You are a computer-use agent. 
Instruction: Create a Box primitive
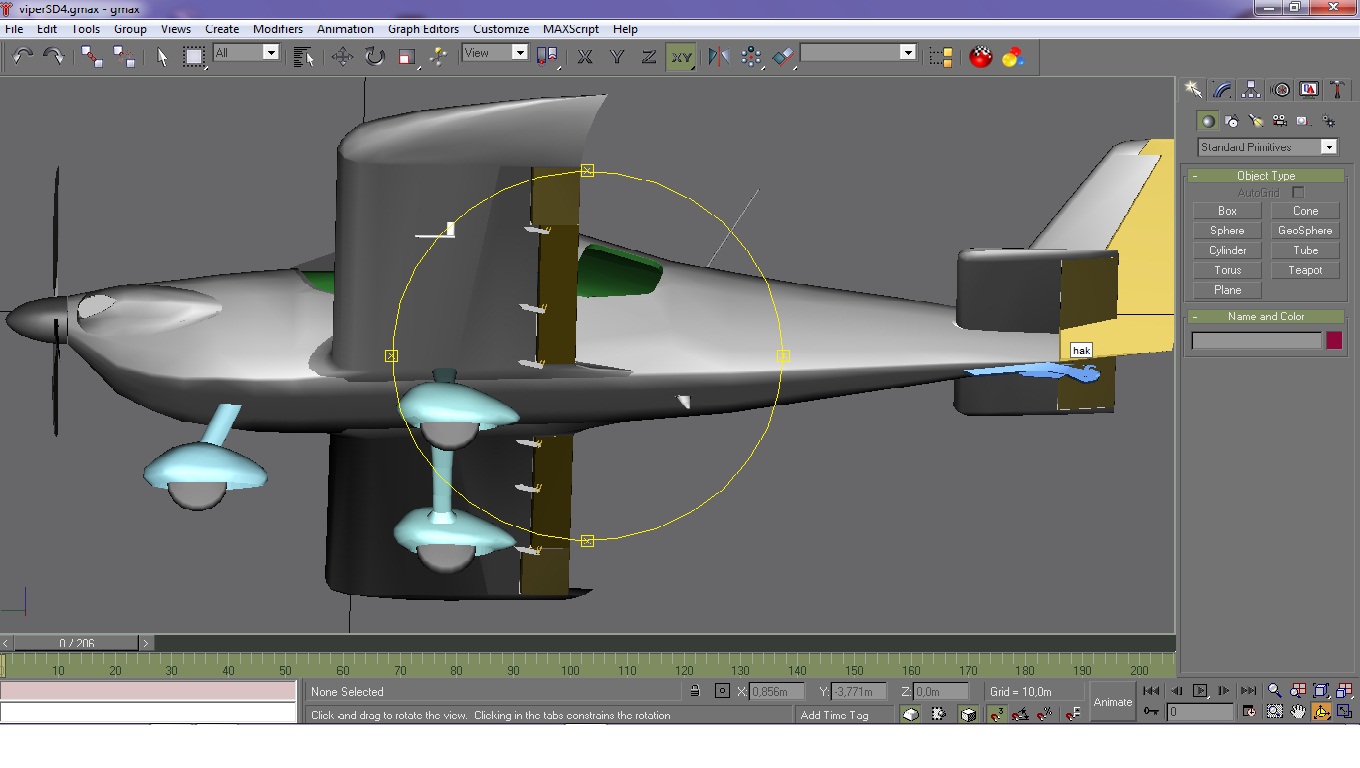pos(1227,211)
